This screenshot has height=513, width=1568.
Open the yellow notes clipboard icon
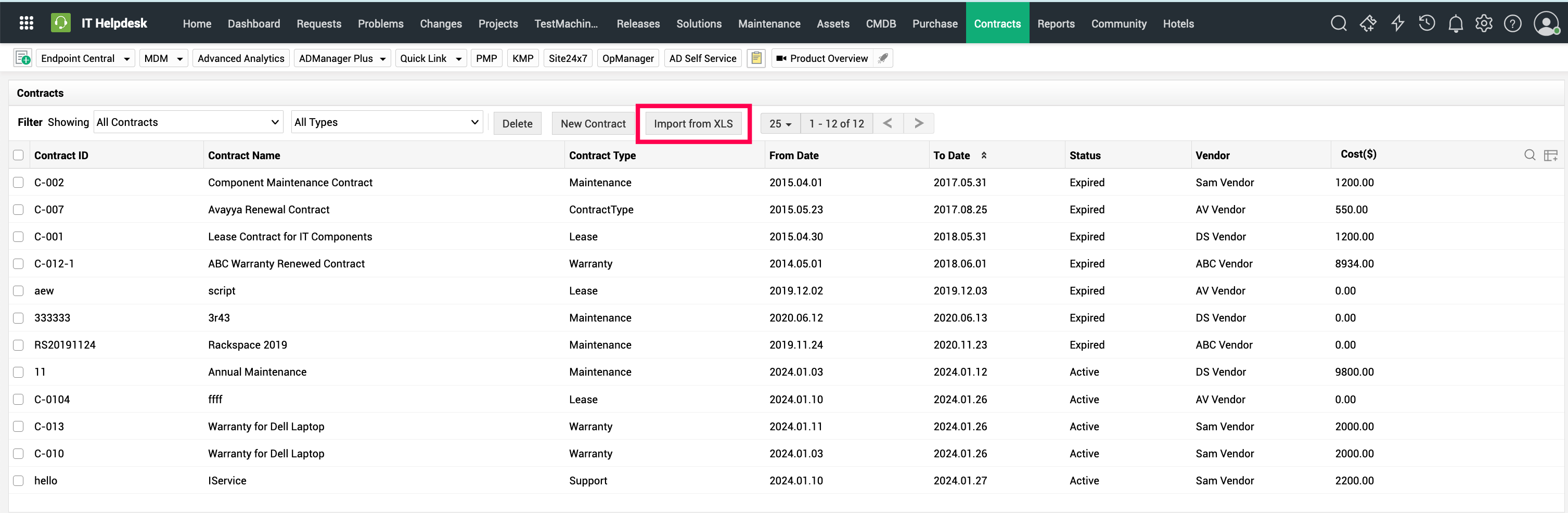[756, 58]
